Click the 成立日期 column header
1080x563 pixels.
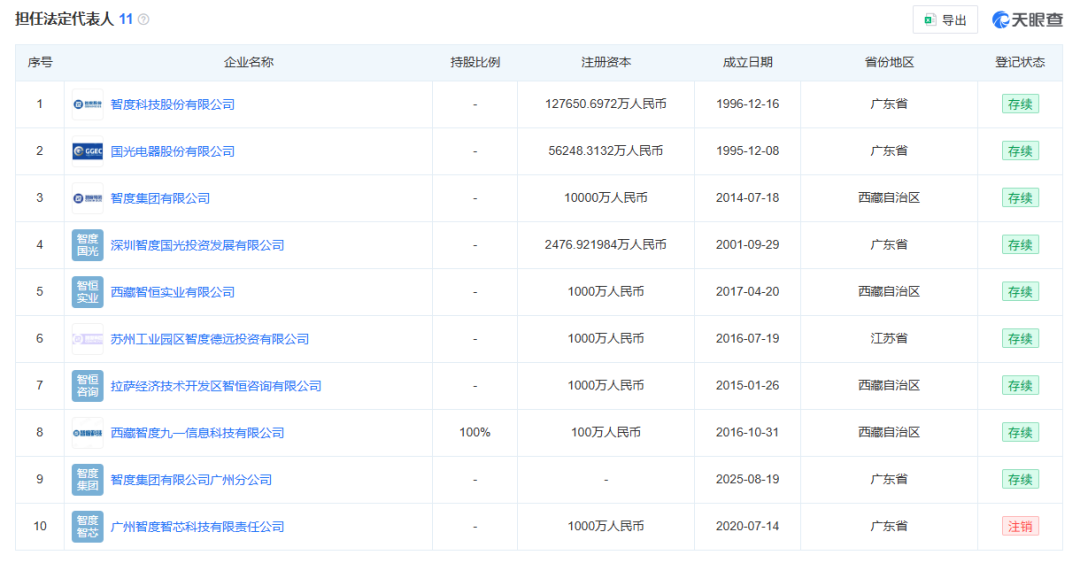click(747, 62)
